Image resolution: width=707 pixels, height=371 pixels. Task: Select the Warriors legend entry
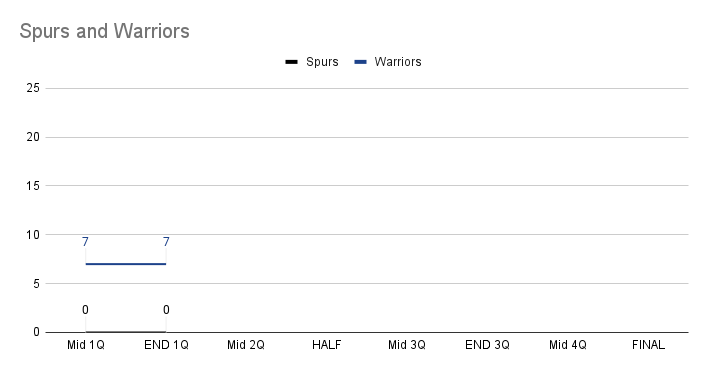(x=388, y=62)
